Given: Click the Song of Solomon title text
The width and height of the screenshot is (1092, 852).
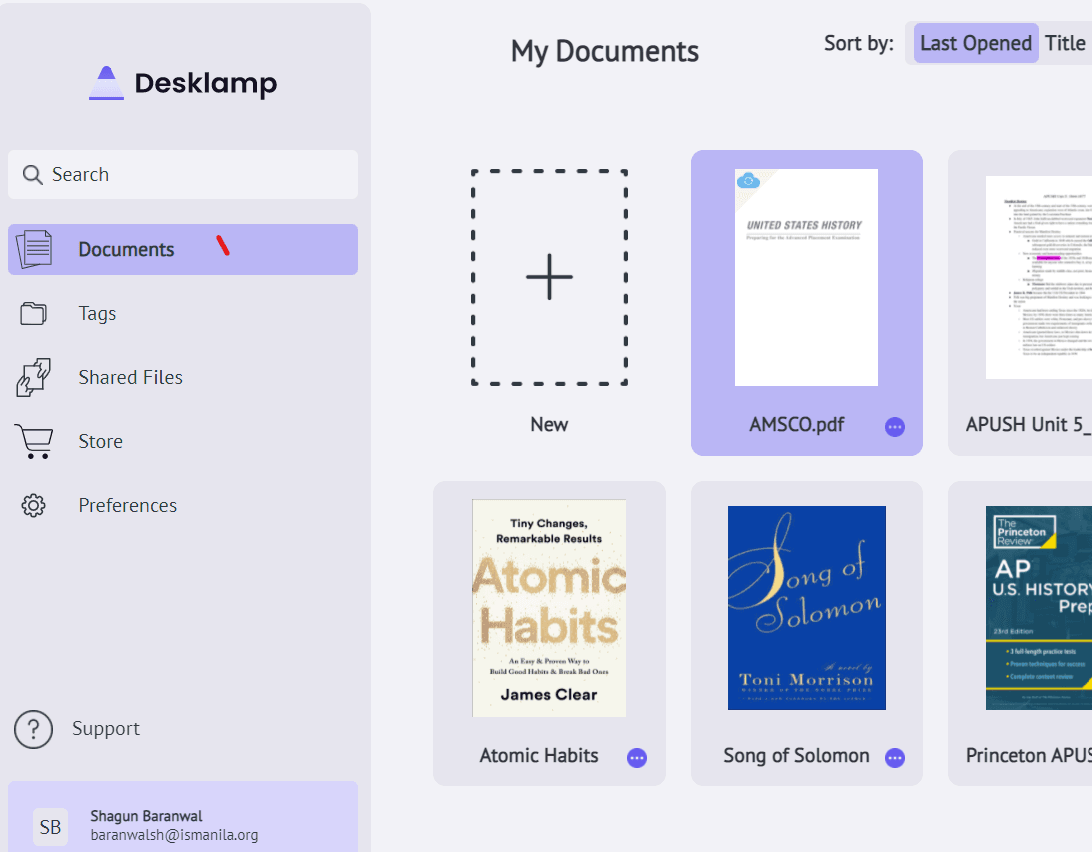Looking at the screenshot, I should pyautogui.click(x=797, y=756).
